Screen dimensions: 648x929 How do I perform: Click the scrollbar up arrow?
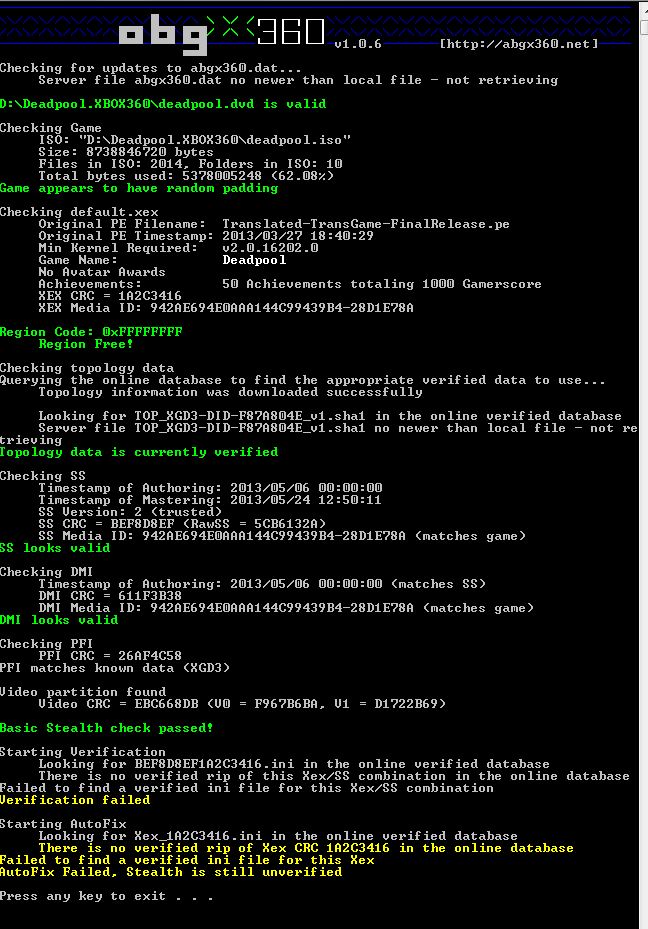tap(644, 11)
